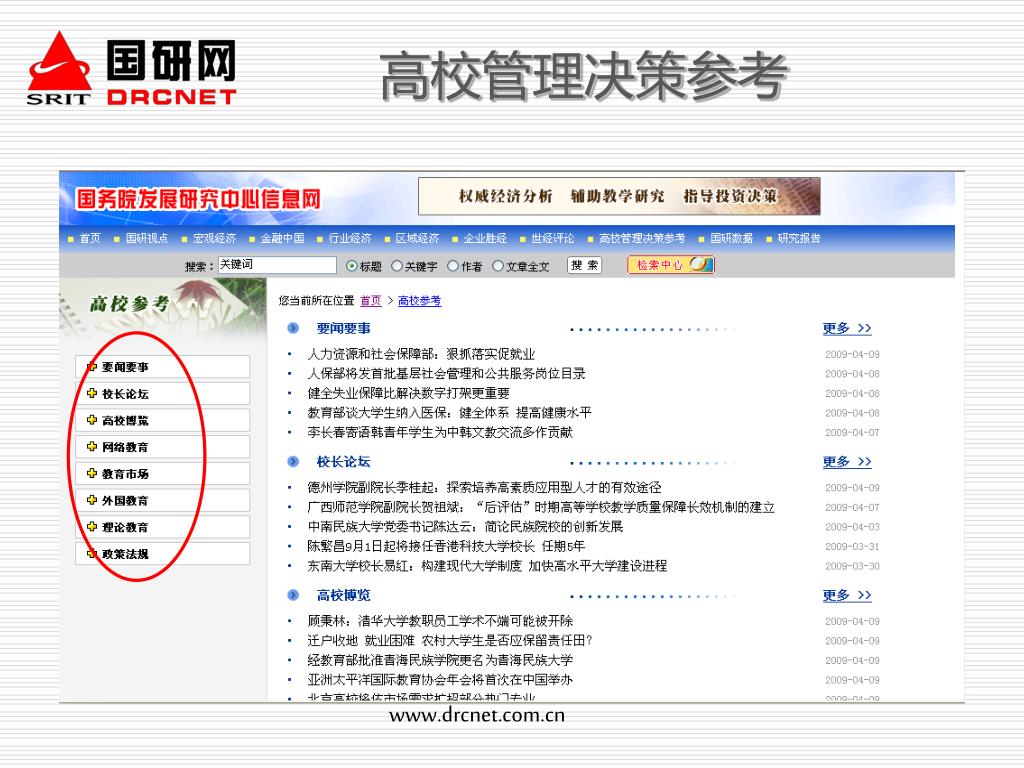Open the 宏观经济 nav item

[215, 238]
